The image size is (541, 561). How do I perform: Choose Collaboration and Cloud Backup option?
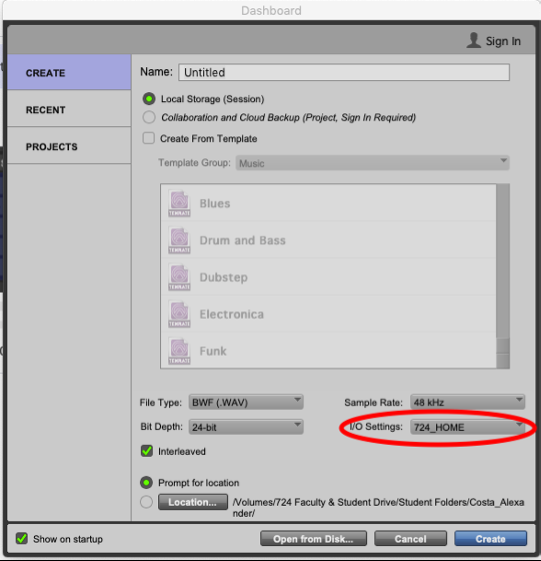149,117
